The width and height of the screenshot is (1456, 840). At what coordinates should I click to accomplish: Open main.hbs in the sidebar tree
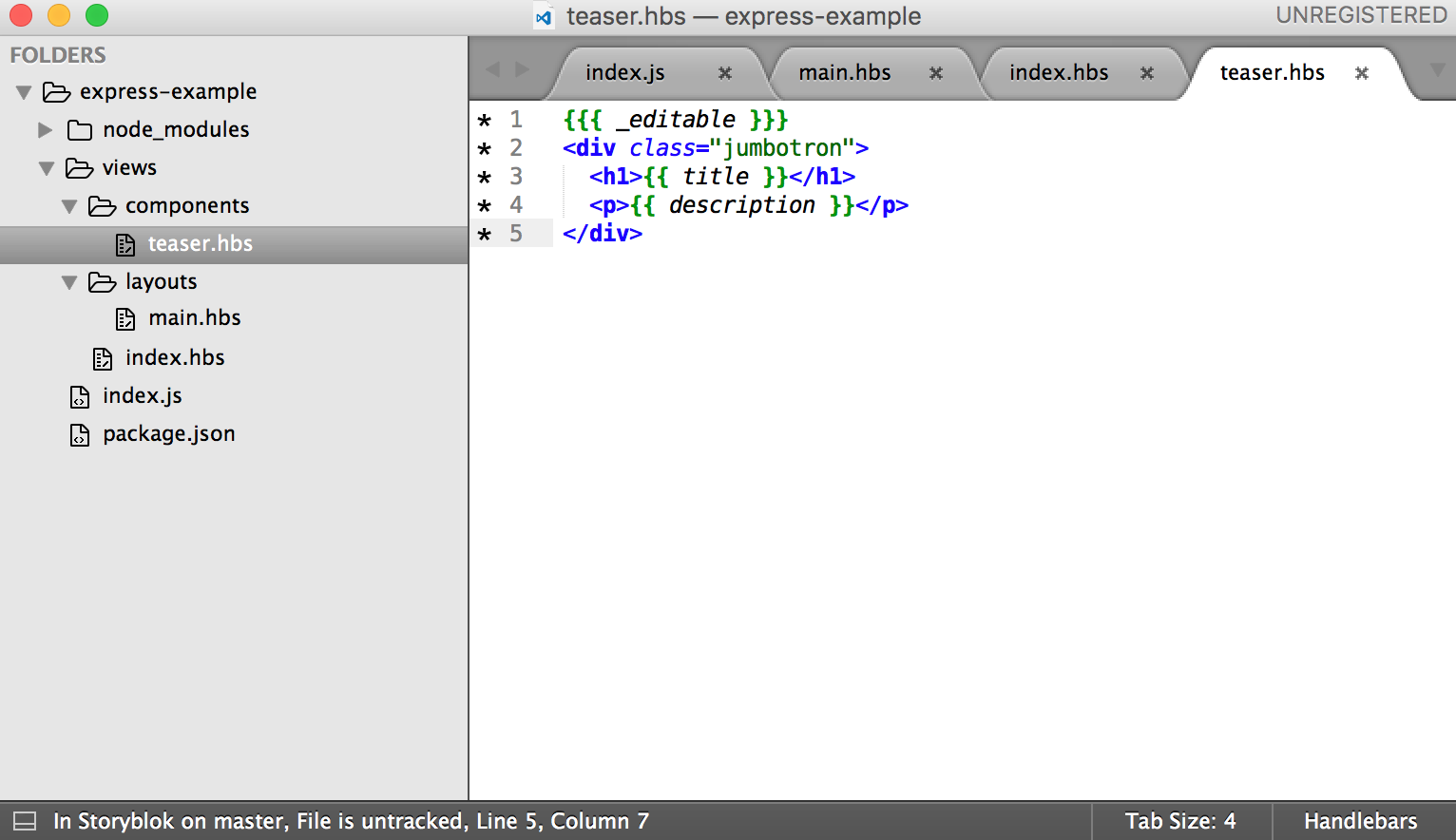point(195,318)
